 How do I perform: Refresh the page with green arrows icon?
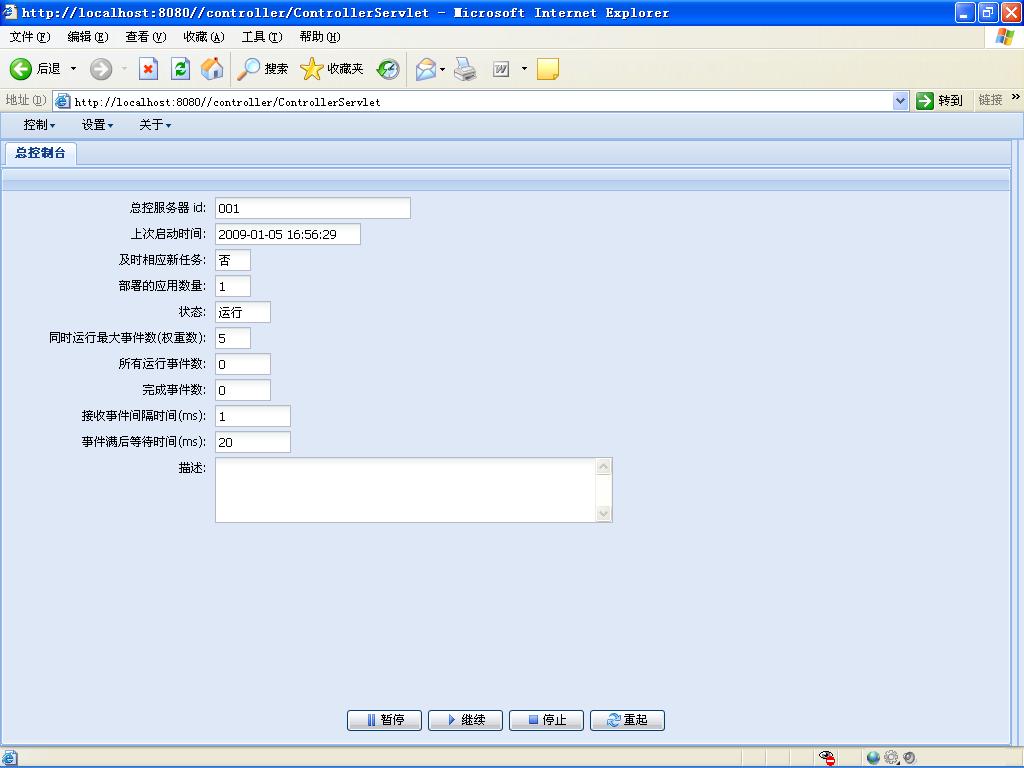[x=181, y=69]
